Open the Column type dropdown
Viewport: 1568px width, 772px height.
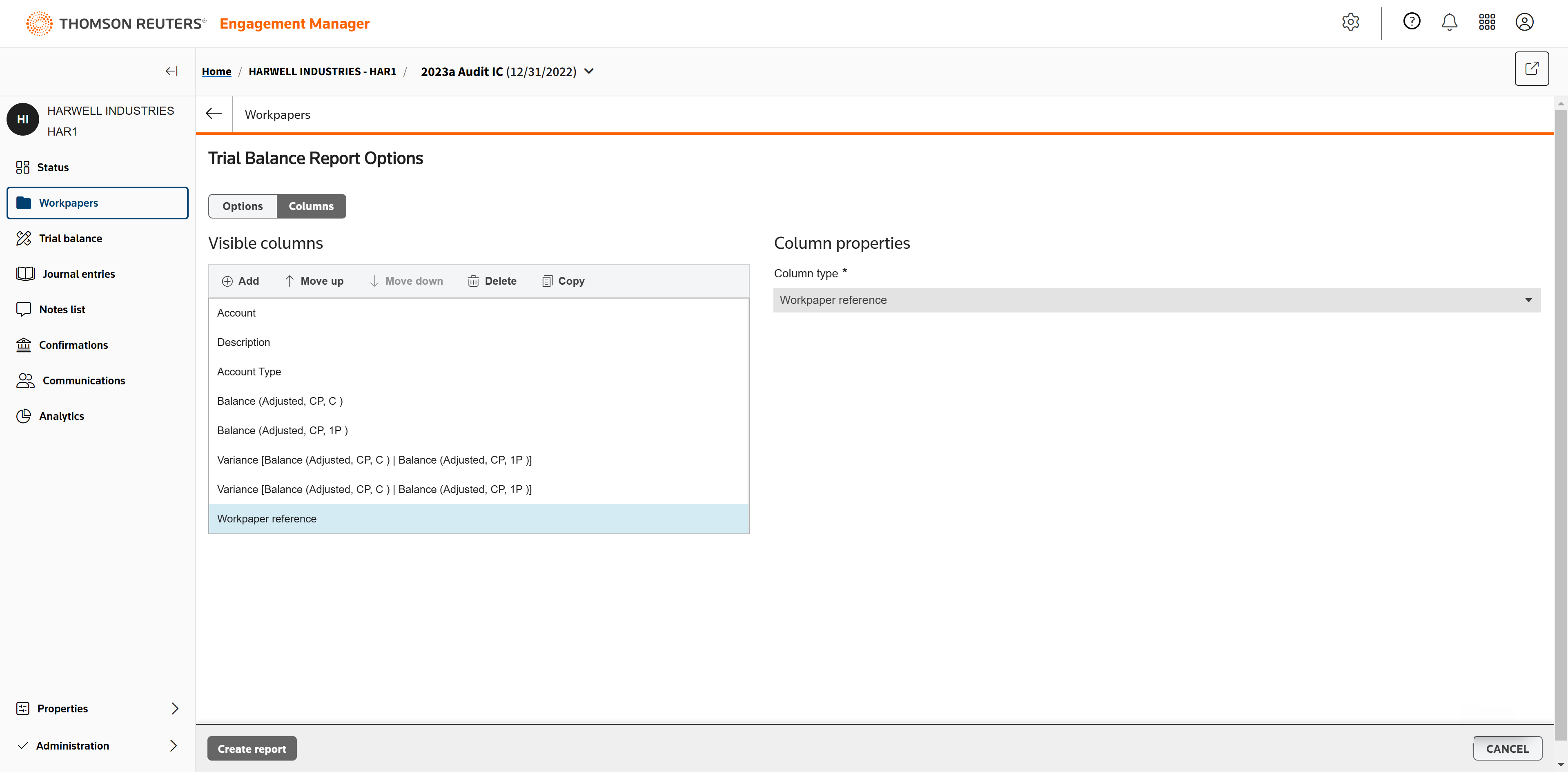1156,300
